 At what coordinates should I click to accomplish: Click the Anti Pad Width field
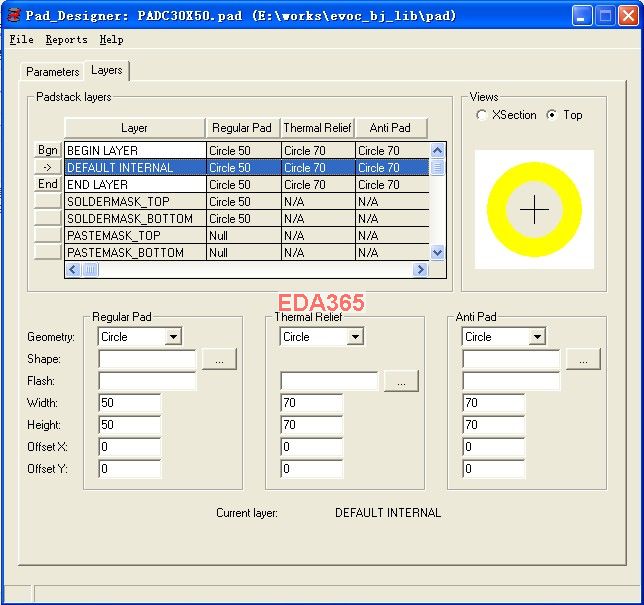click(x=494, y=403)
